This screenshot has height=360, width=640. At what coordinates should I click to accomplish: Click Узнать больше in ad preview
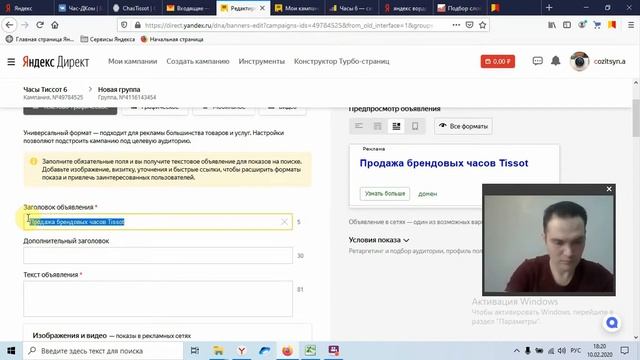click(x=385, y=193)
